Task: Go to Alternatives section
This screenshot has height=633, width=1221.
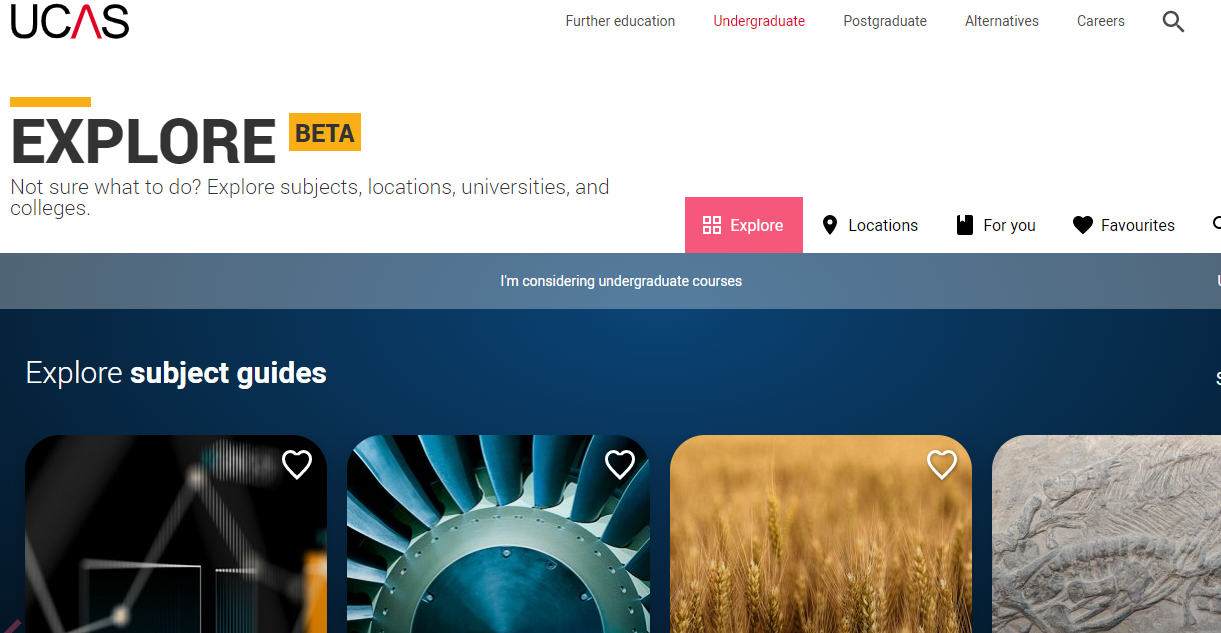Action: (1002, 21)
